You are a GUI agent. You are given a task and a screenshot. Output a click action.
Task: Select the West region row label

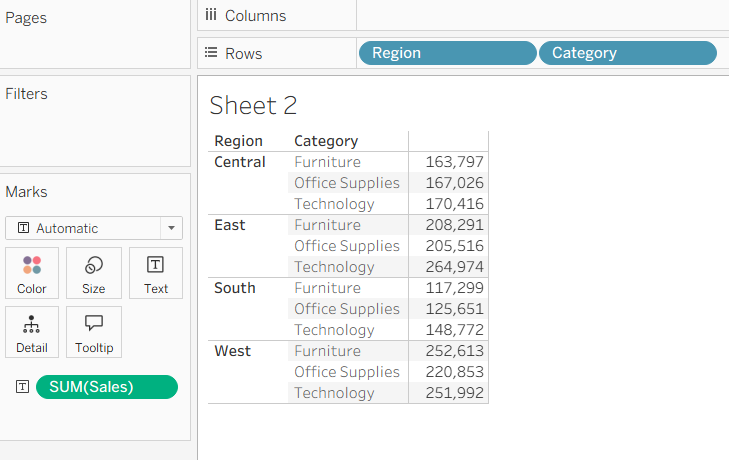tap(233, 351)
